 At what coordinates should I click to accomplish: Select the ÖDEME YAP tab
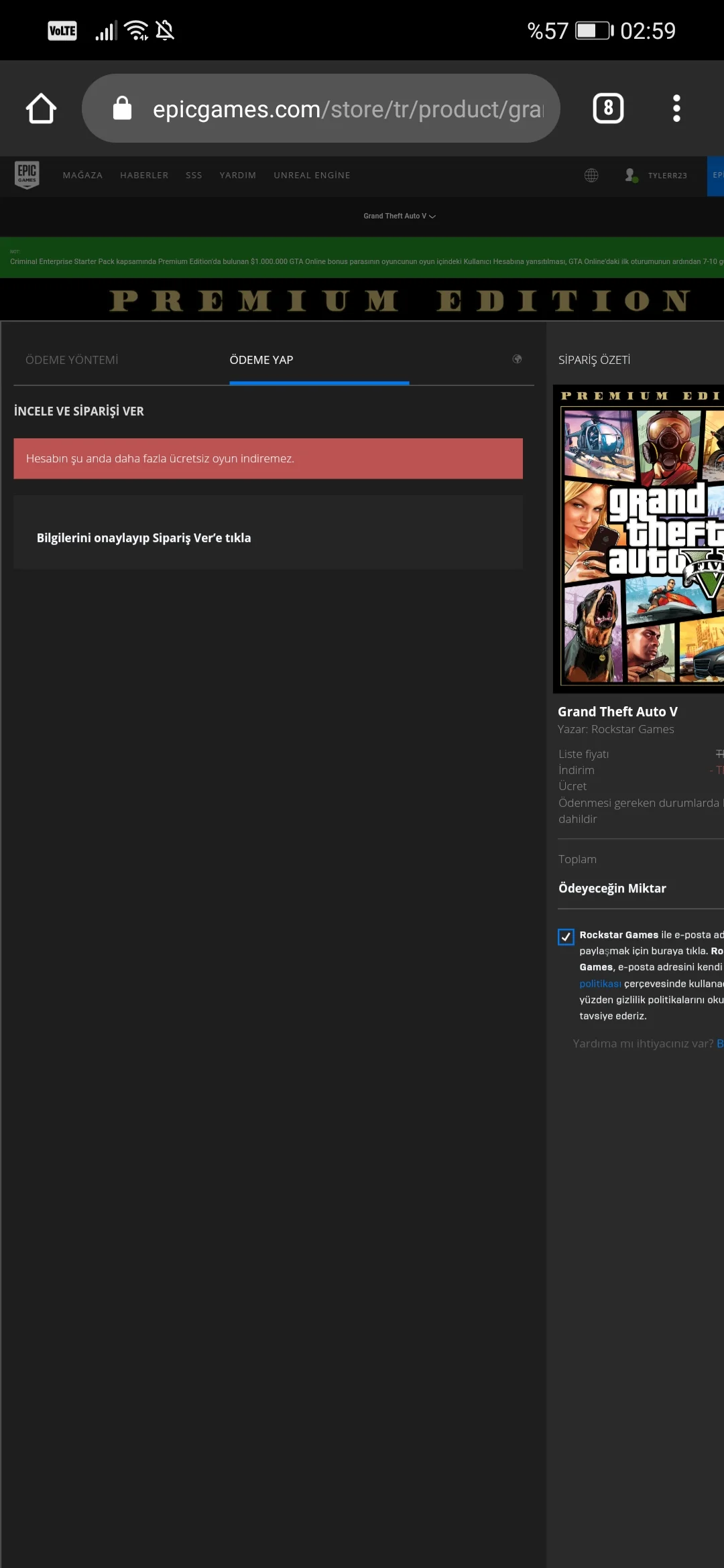pyautogui.click(x=261, y=360)
